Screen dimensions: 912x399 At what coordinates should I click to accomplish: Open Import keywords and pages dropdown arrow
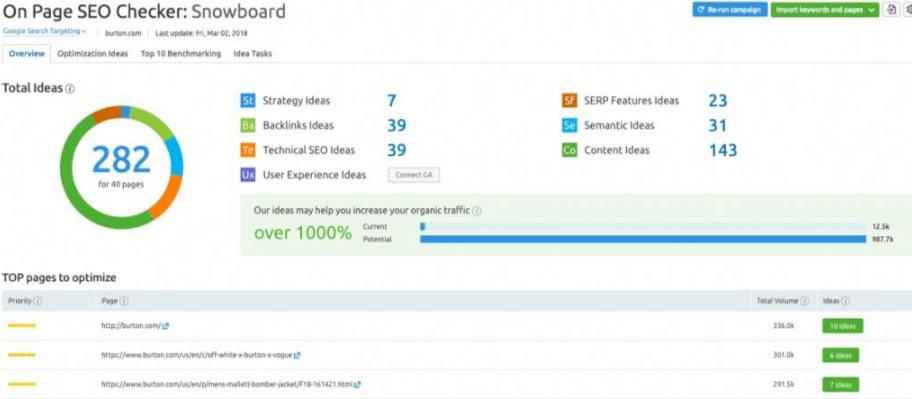(x=871, y=10)
